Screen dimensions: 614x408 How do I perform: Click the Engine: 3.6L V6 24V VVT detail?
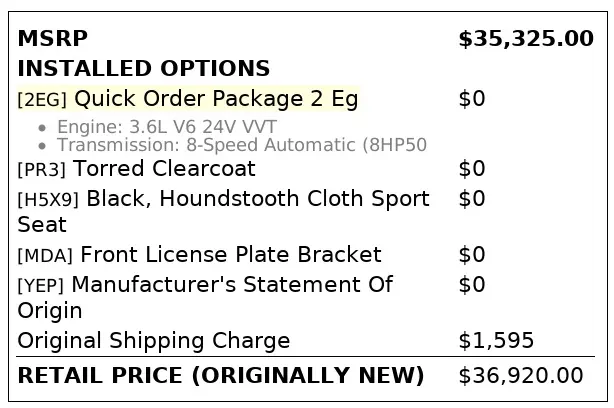click(166, 127)
